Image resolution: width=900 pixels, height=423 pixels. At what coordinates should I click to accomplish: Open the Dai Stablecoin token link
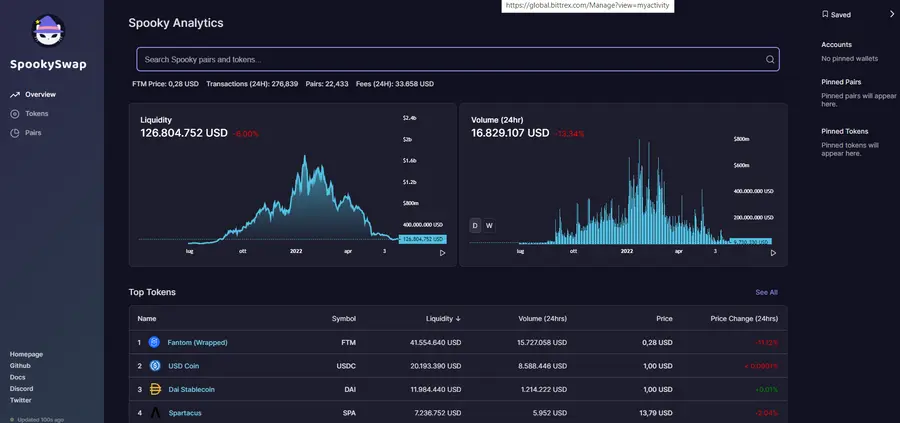point(192,389)
